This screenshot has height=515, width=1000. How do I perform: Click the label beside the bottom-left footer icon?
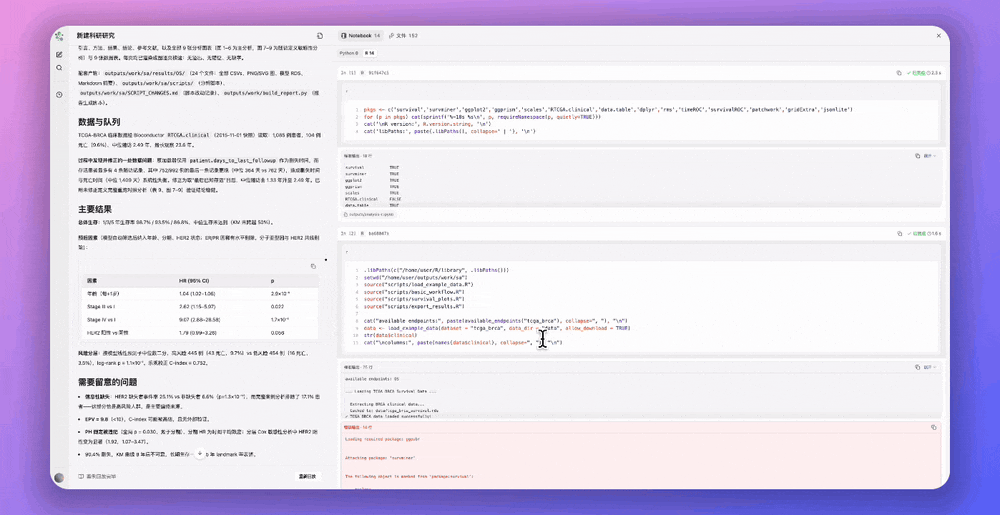coord(101,476)
